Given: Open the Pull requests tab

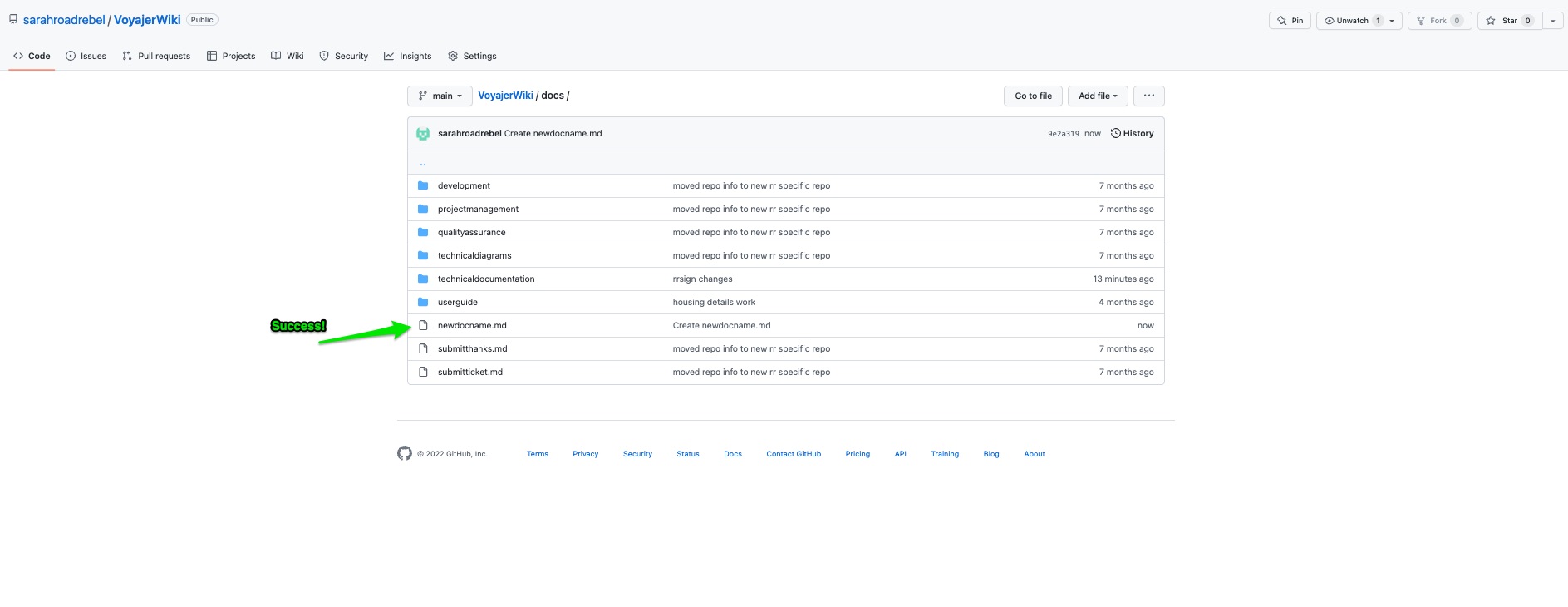Looking at the screenshot, I should (156, 56).
